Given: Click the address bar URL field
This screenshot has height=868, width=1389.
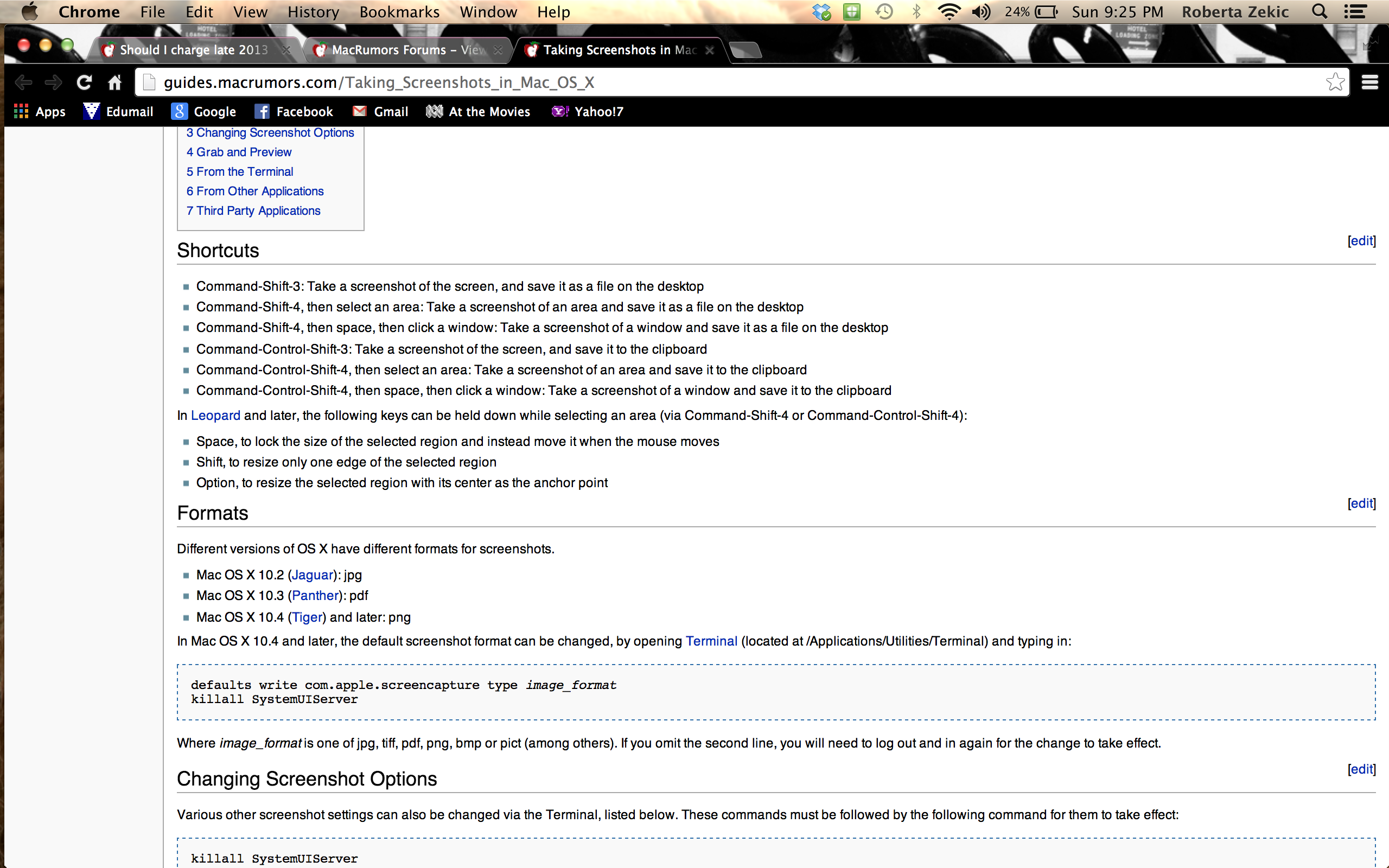Looking at the screenshot, I should 742,82.
